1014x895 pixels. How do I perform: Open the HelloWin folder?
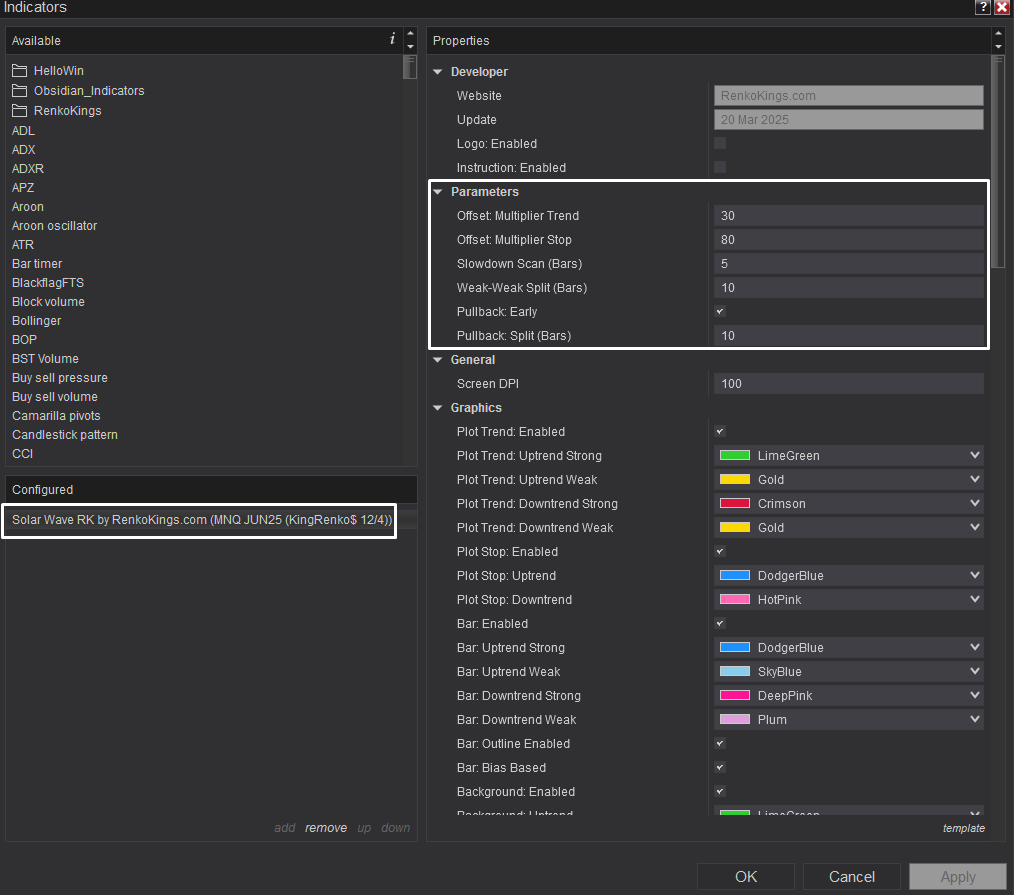tap(49, 70)
